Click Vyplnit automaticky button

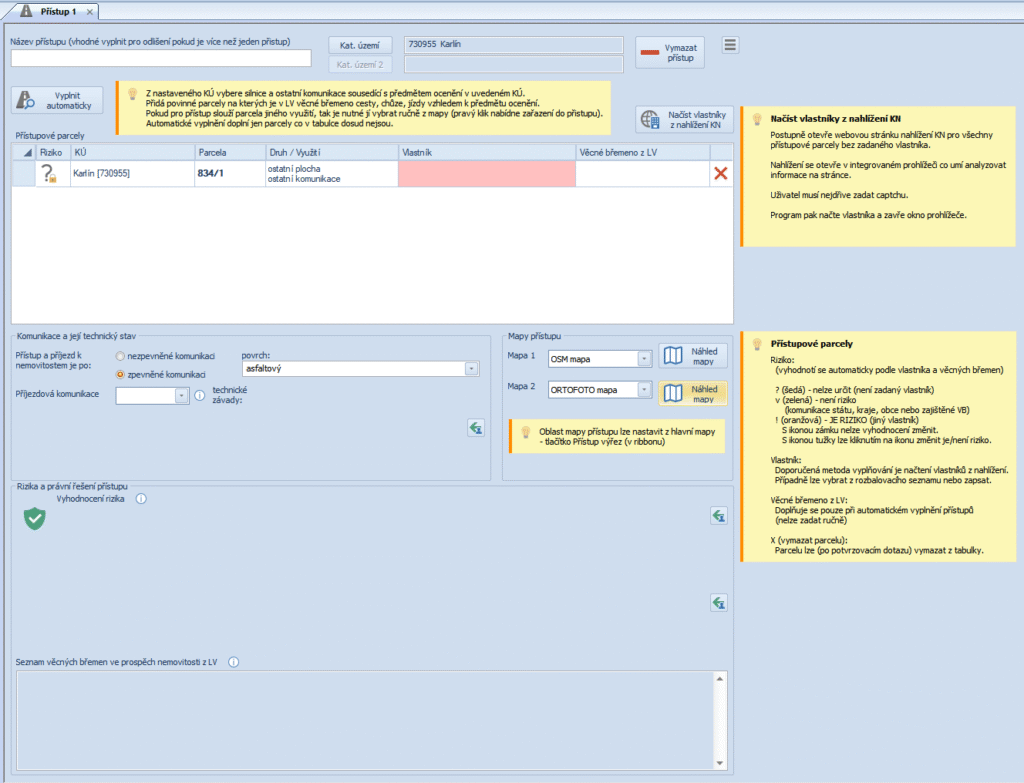click(x=57, y=101)
